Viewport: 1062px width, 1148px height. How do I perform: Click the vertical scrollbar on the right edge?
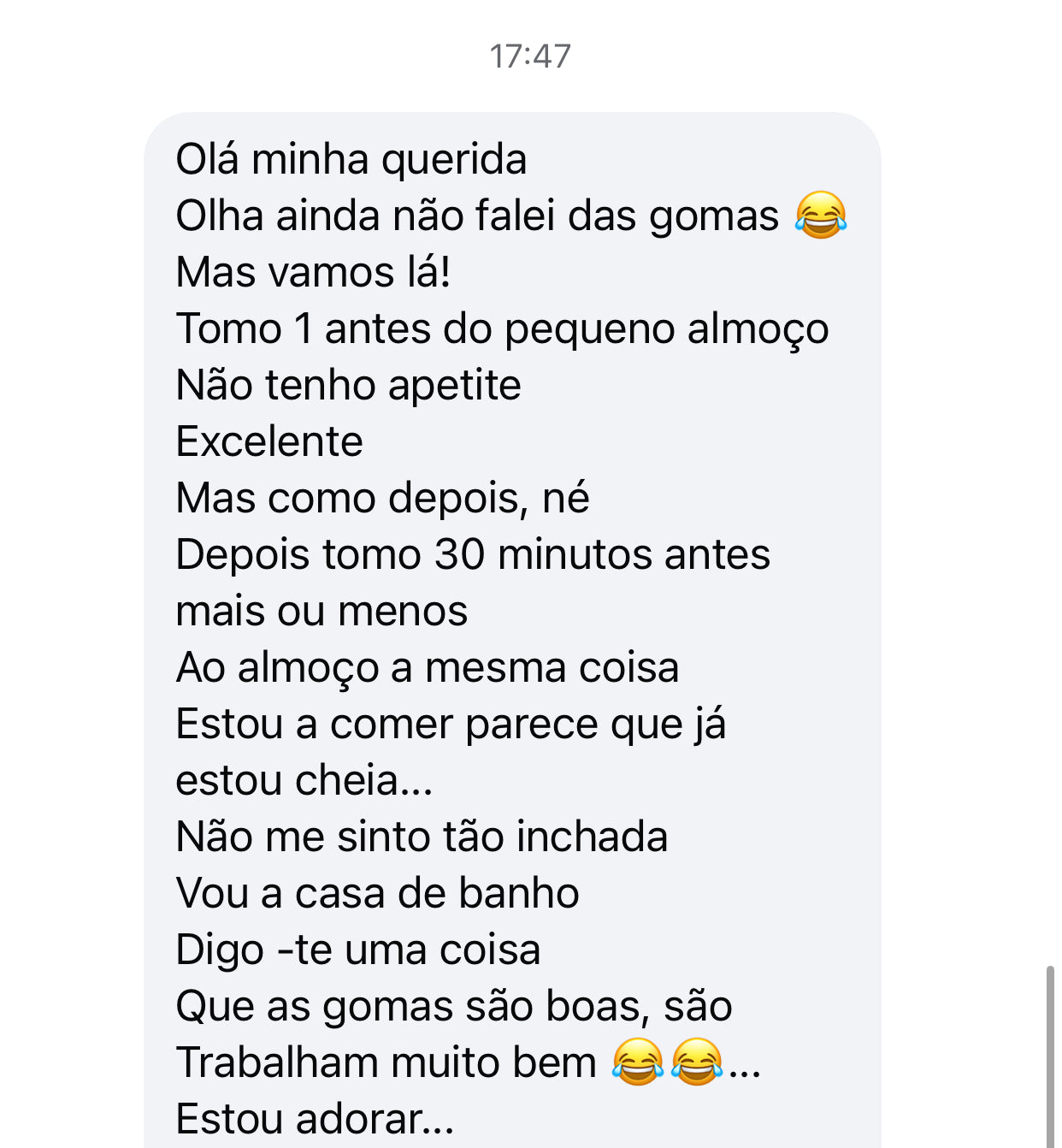pyautogui.click(x=1050, y=1056)
